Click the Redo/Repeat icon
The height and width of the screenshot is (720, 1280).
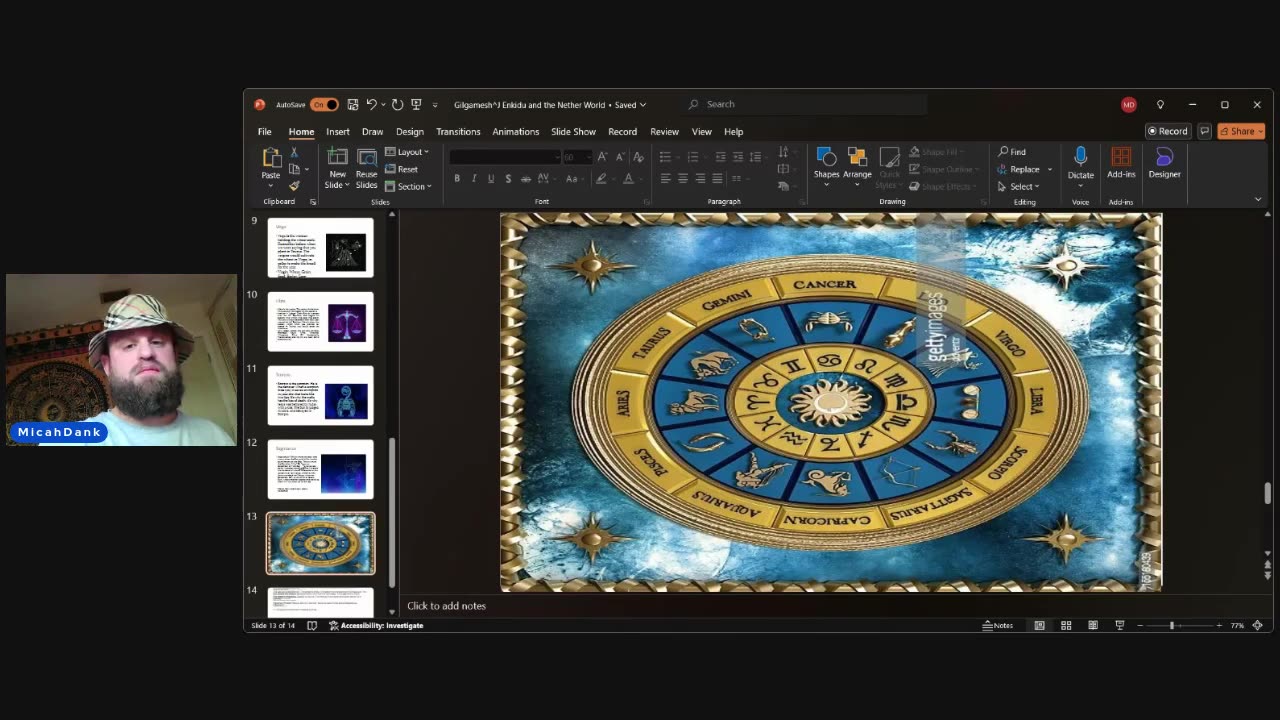click(x=397, y=105)
